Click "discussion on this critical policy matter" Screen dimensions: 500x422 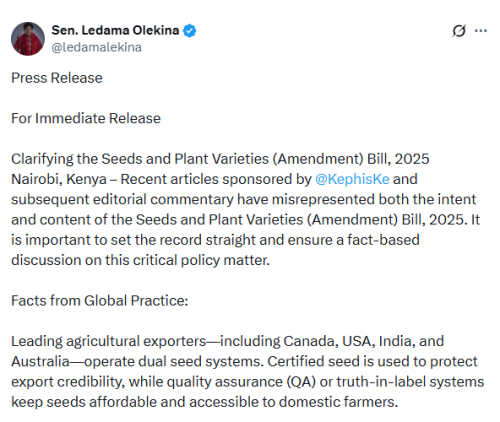point(140,260)
